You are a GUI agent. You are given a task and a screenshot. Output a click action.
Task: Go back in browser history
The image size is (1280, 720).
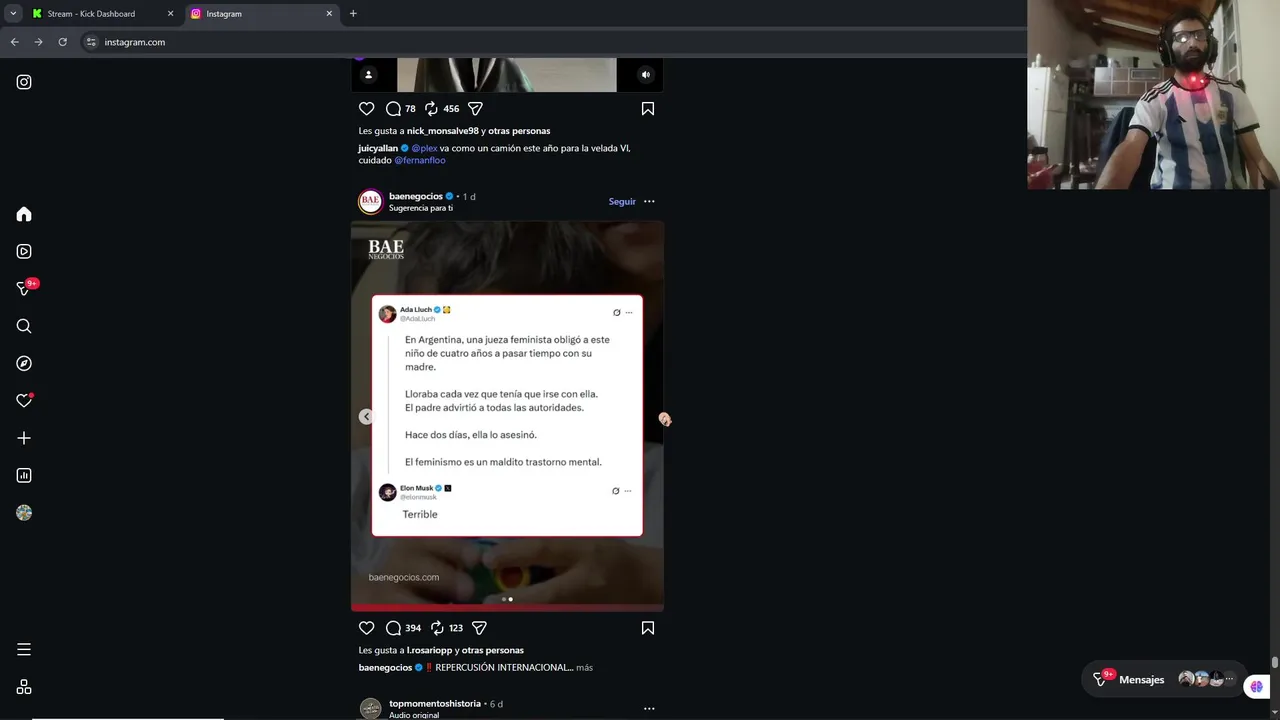pyautogui.click(x=14, y=42)
